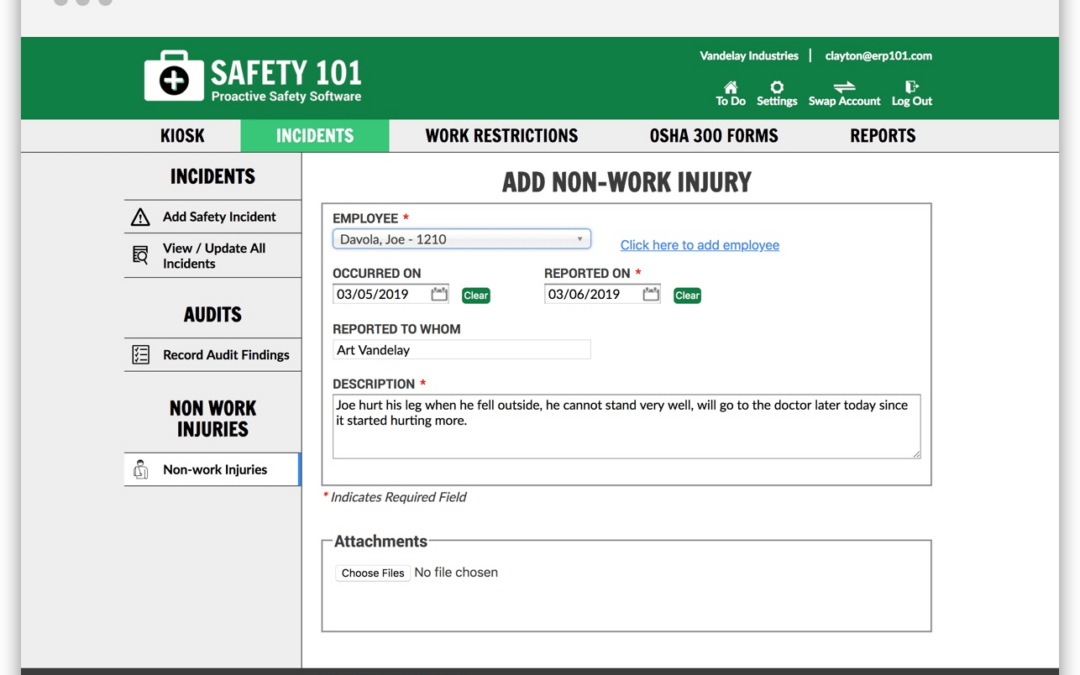Viewport: 1080px width, 675px height.
Task: Click the REPORTED ON field label
Action: [x=587, y=273]
